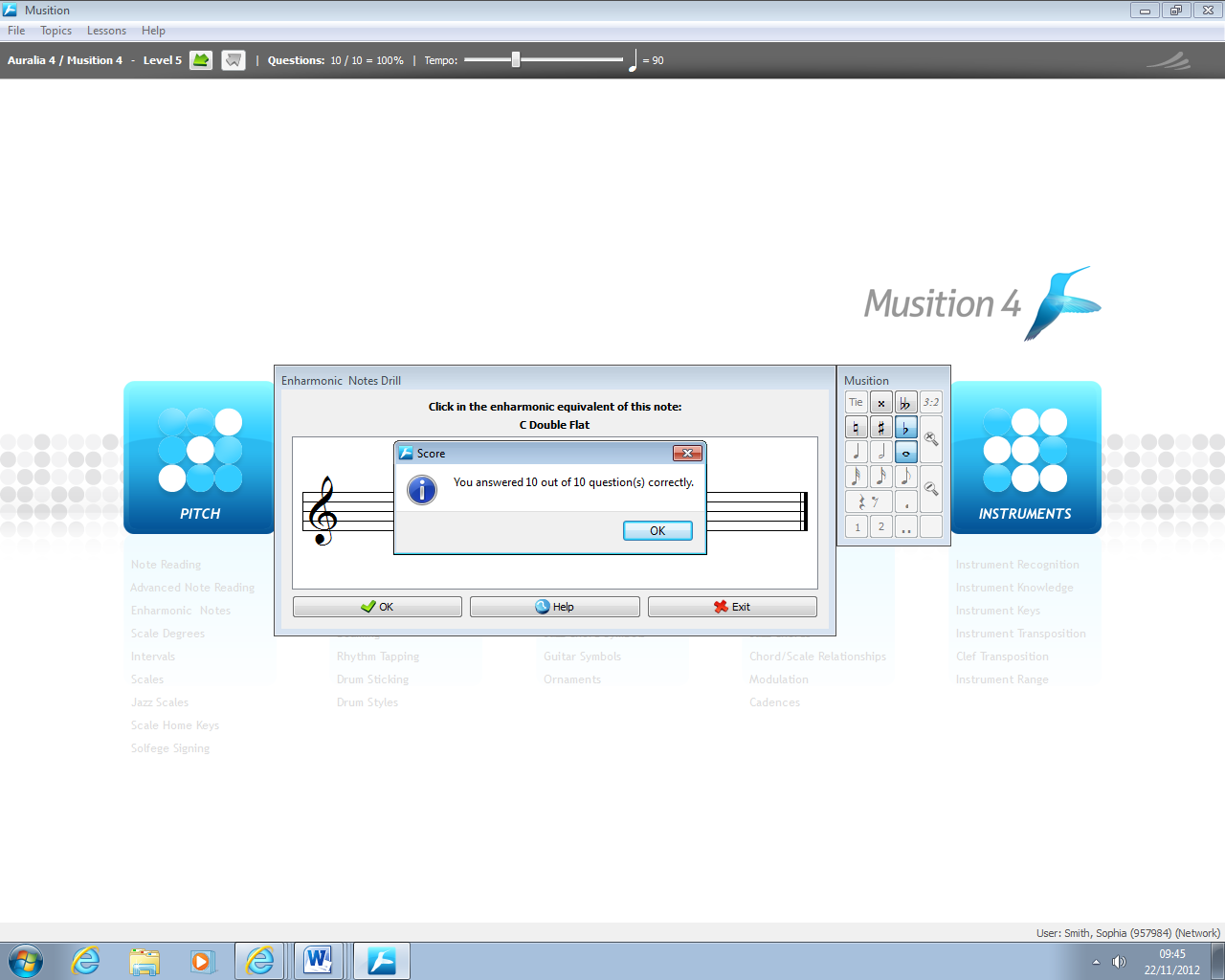Image resolution: width=1225 pixels, height=980 pixels.
Task: Open Windows Explorer from the taskbar
Action: (x=145, y=961)
